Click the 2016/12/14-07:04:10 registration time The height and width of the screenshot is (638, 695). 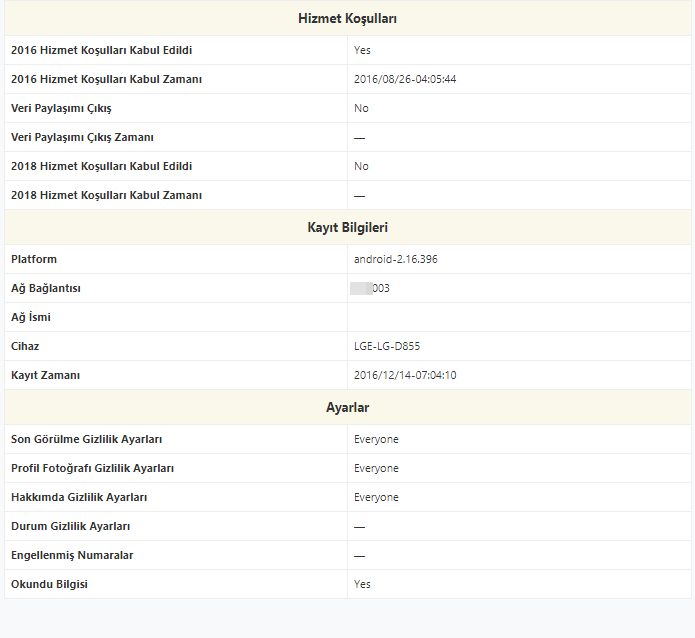(405, 375)
